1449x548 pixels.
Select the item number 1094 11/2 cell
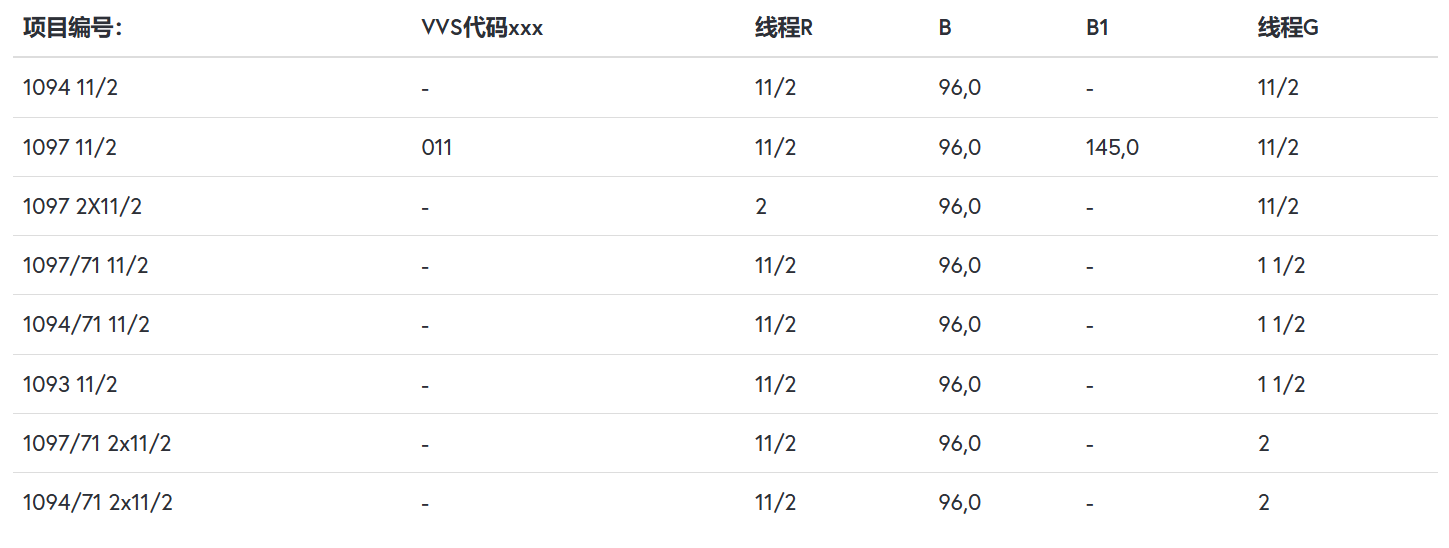[70, 88]
